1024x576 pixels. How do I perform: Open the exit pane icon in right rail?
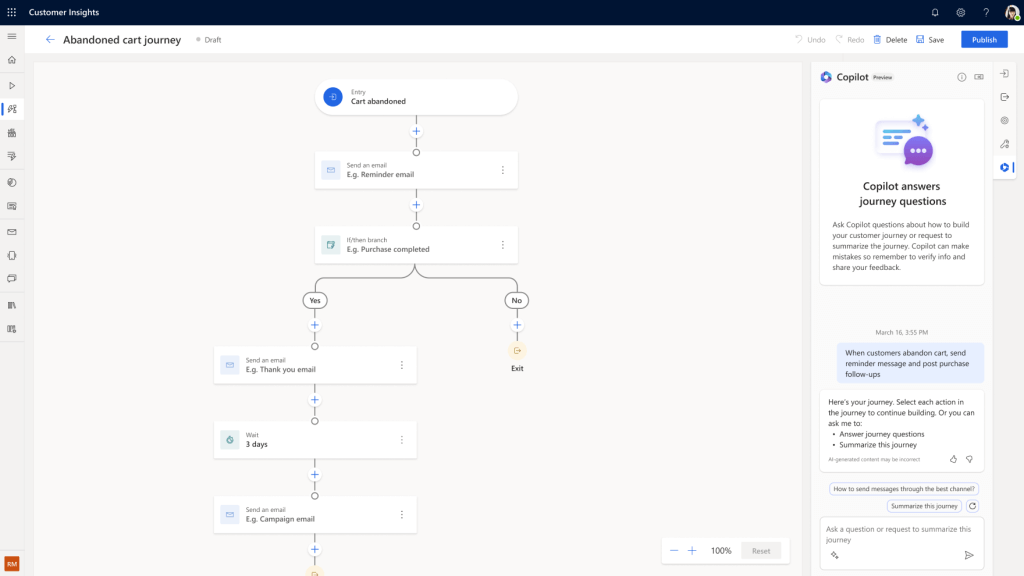1004,97
